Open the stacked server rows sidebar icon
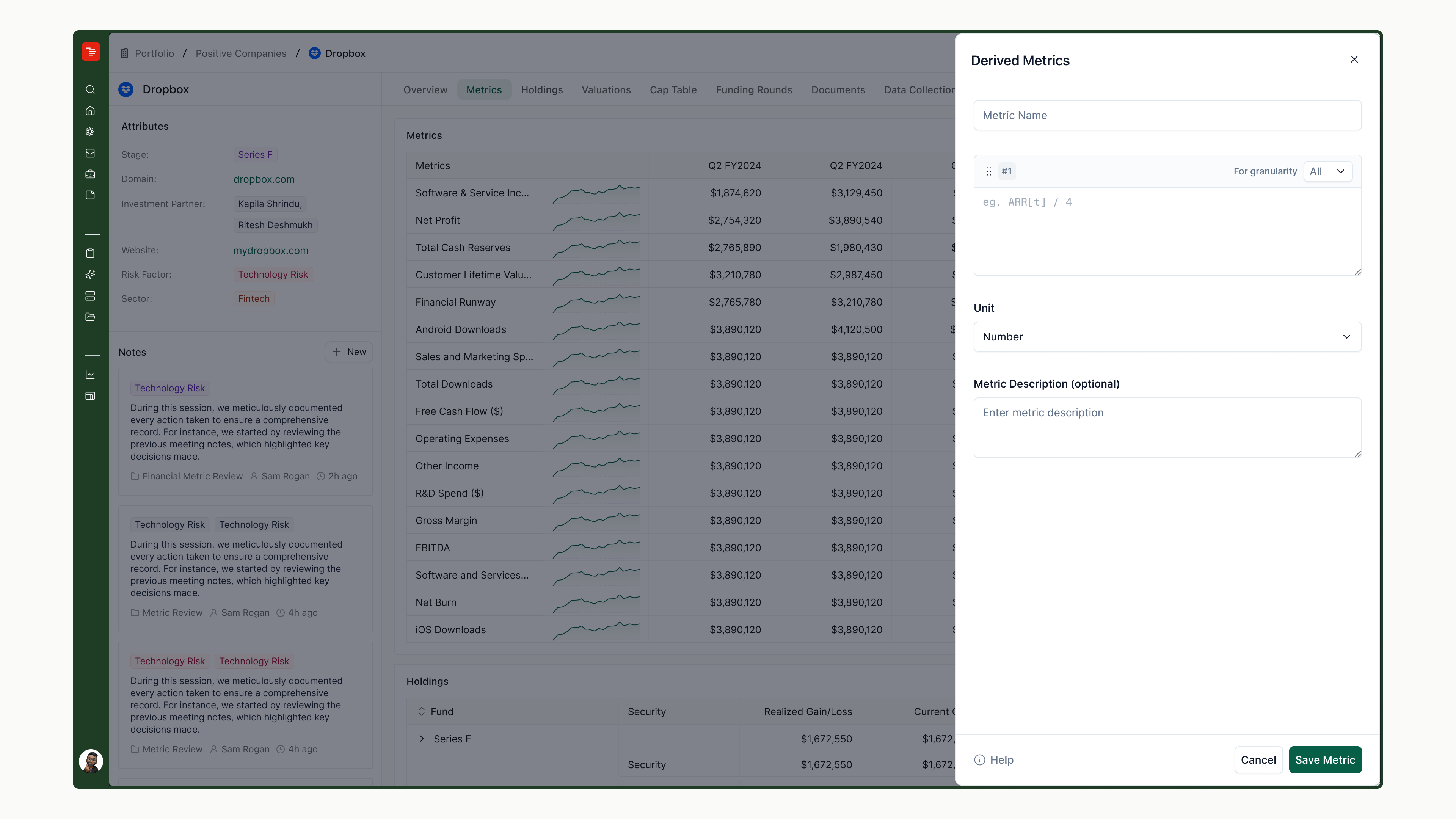Screen dimensions: 1456x819 coord(90,296)
